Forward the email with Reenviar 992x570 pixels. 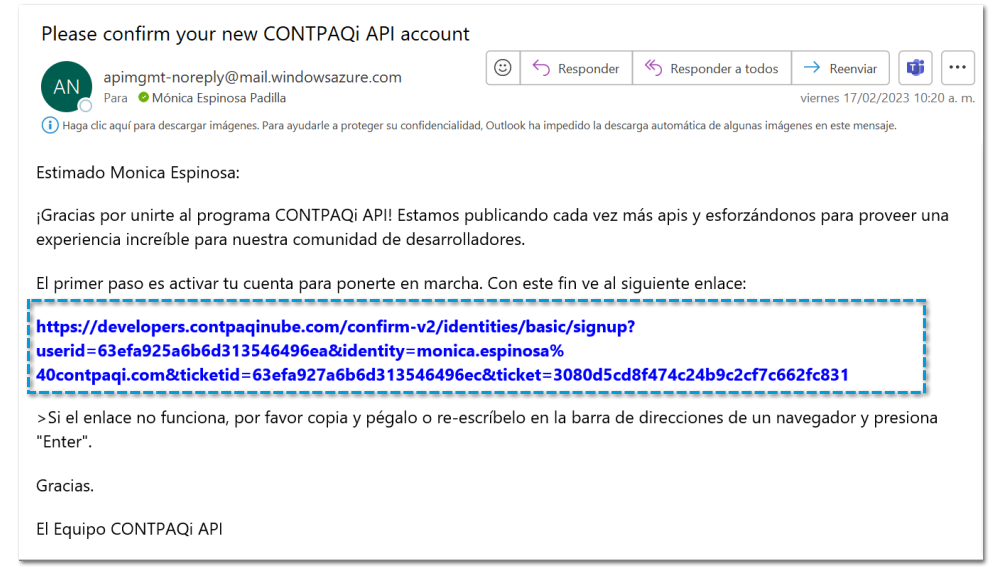click(841, 68)
